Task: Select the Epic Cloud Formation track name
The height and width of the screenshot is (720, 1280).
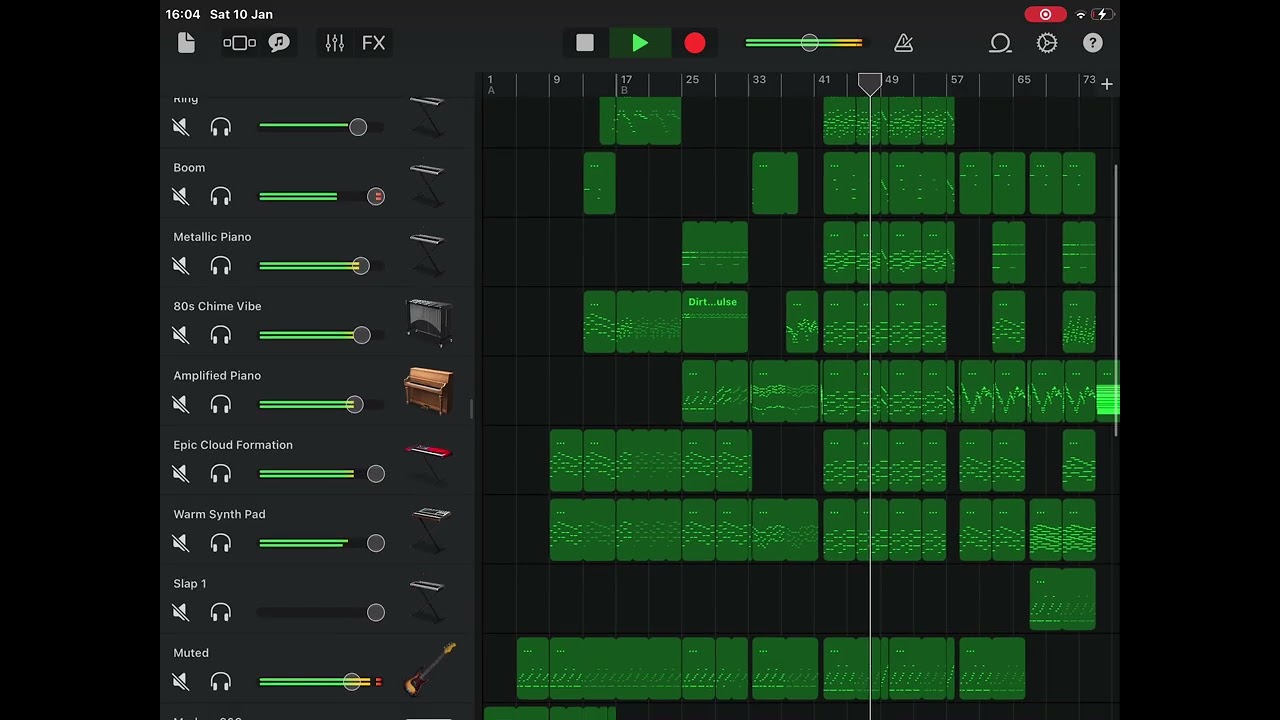Action: pos(233,445)
